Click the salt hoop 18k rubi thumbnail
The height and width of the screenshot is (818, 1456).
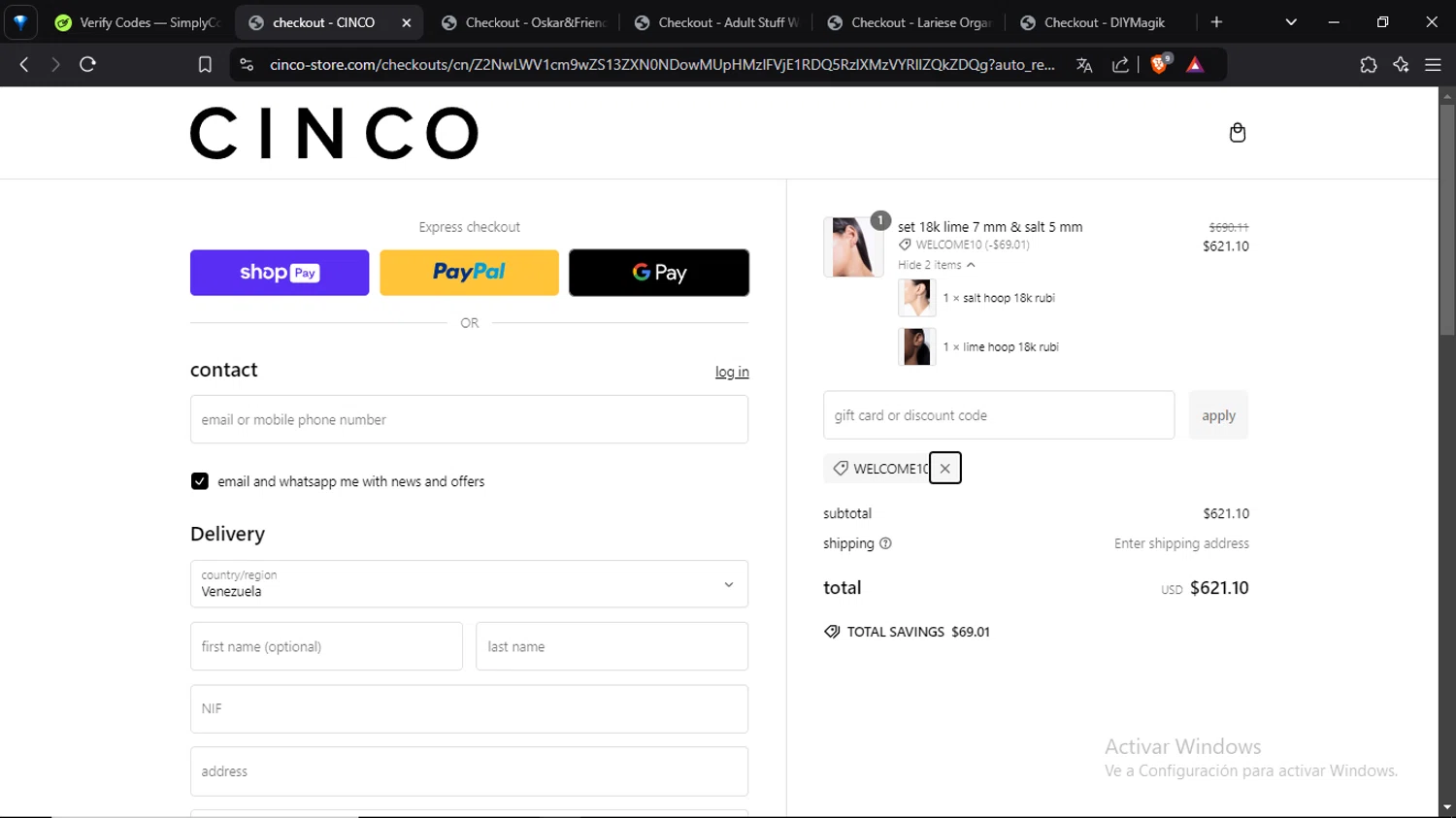[916, 298]
